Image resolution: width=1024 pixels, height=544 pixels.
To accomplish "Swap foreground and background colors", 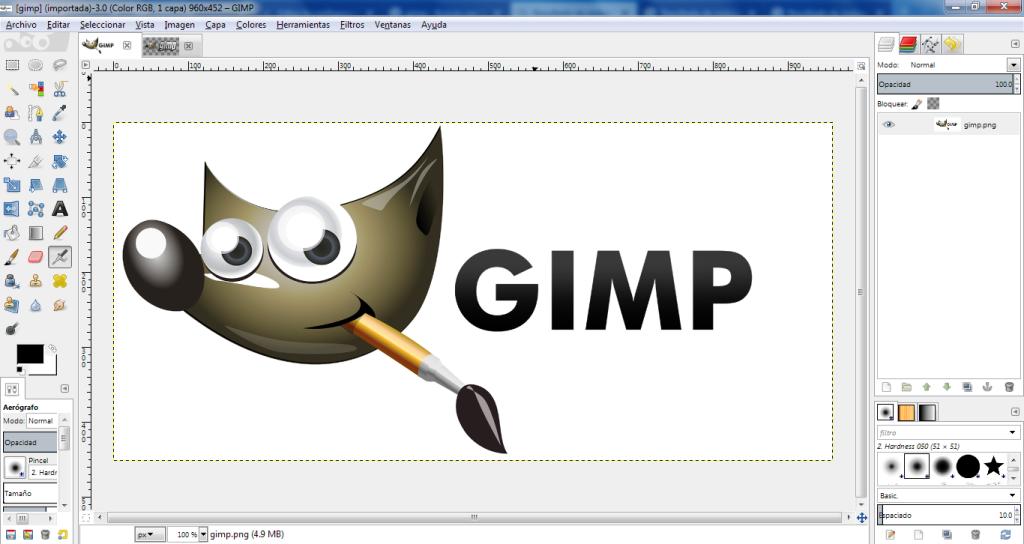I will (x=52, y=348).
